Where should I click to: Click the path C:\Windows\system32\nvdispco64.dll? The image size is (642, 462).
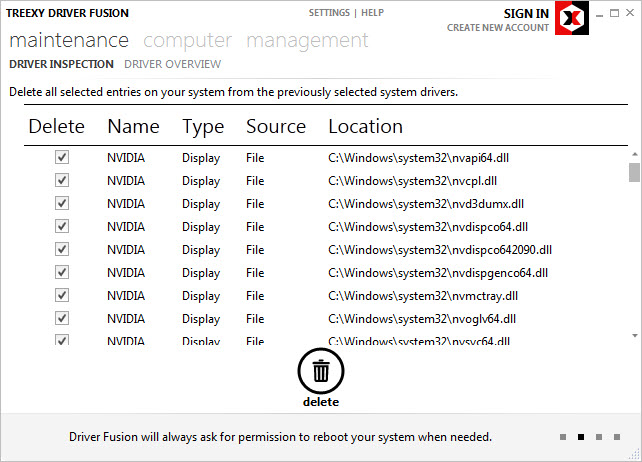pos(428,227)
